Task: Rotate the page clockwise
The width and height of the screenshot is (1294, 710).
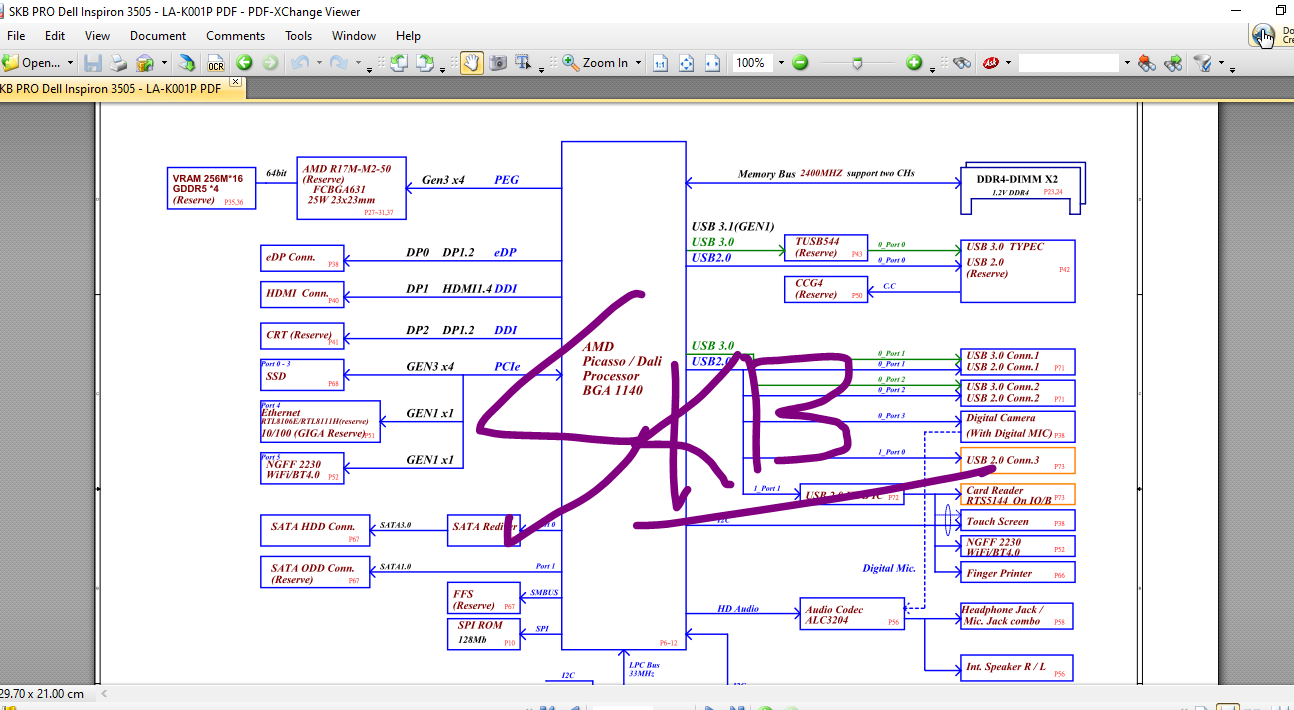Action: (x=424, y=63)
